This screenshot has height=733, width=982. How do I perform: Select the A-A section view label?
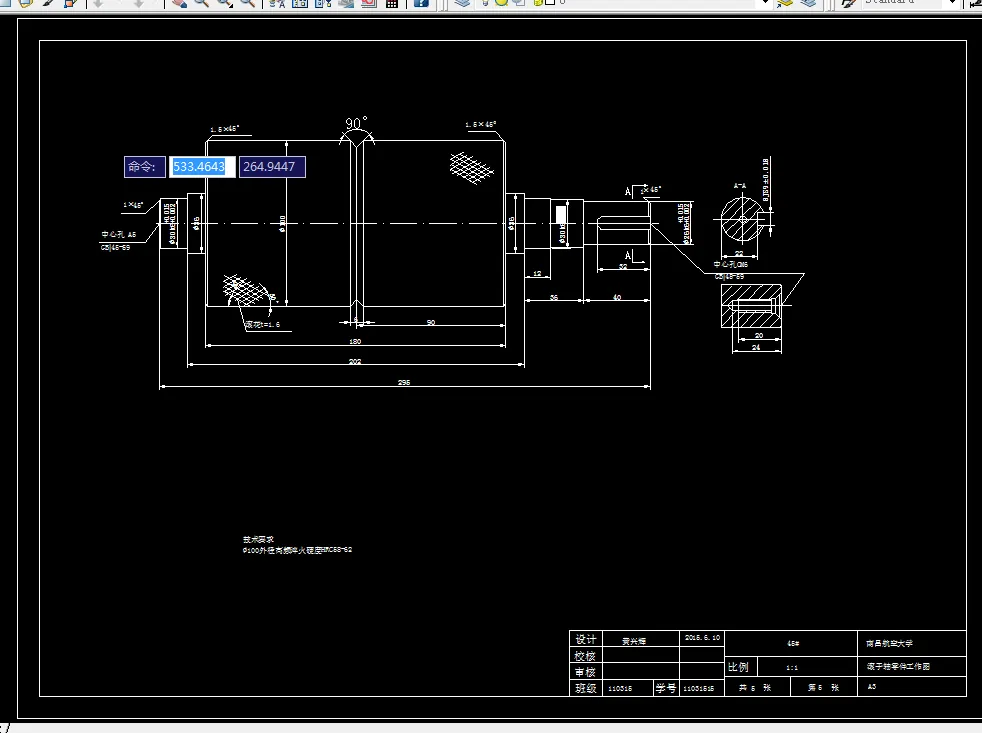(740, 186)
